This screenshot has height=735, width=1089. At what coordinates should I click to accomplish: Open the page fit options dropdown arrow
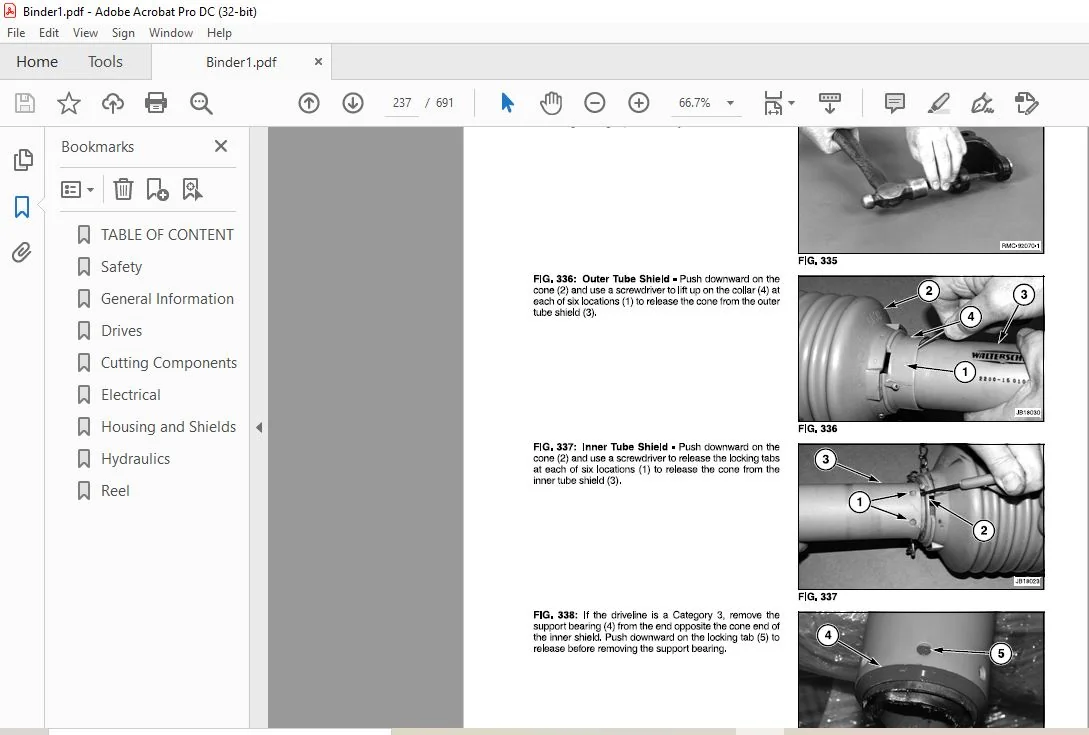tap(791, 103)
